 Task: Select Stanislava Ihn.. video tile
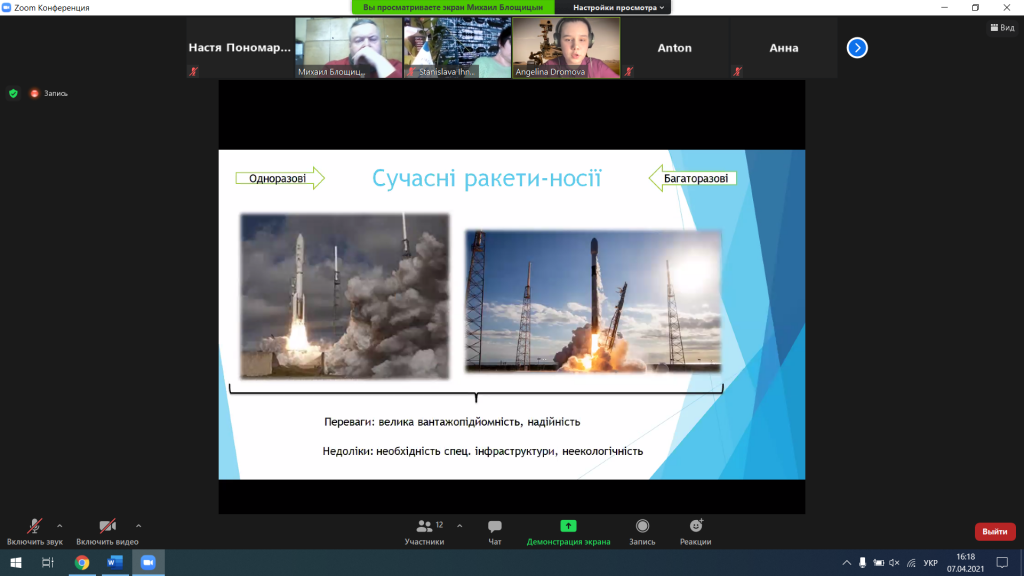[x=457, y=48]
